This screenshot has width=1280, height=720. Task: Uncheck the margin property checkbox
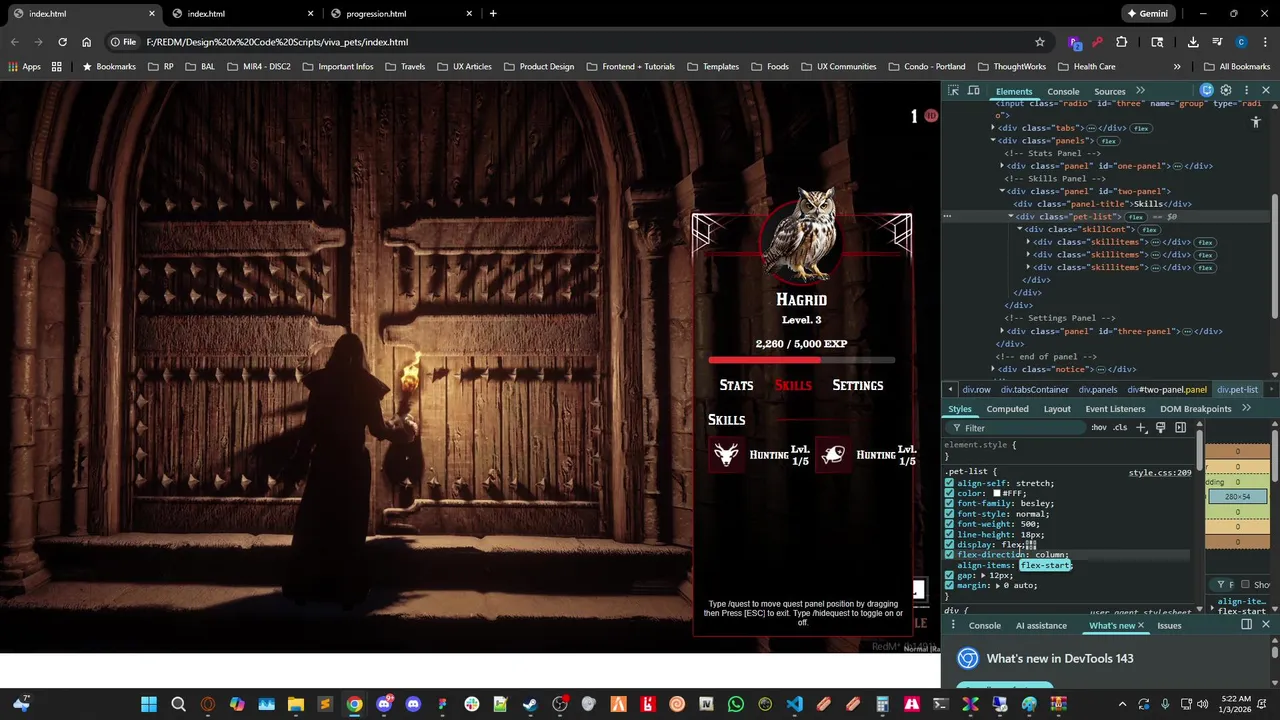point(949,585)
